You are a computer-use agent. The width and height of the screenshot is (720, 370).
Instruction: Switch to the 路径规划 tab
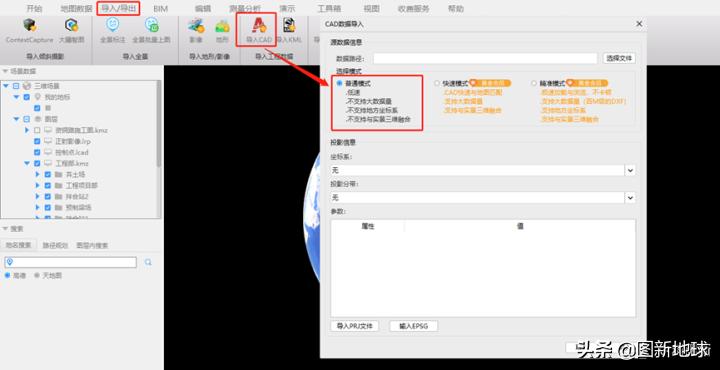click(55, 245)
